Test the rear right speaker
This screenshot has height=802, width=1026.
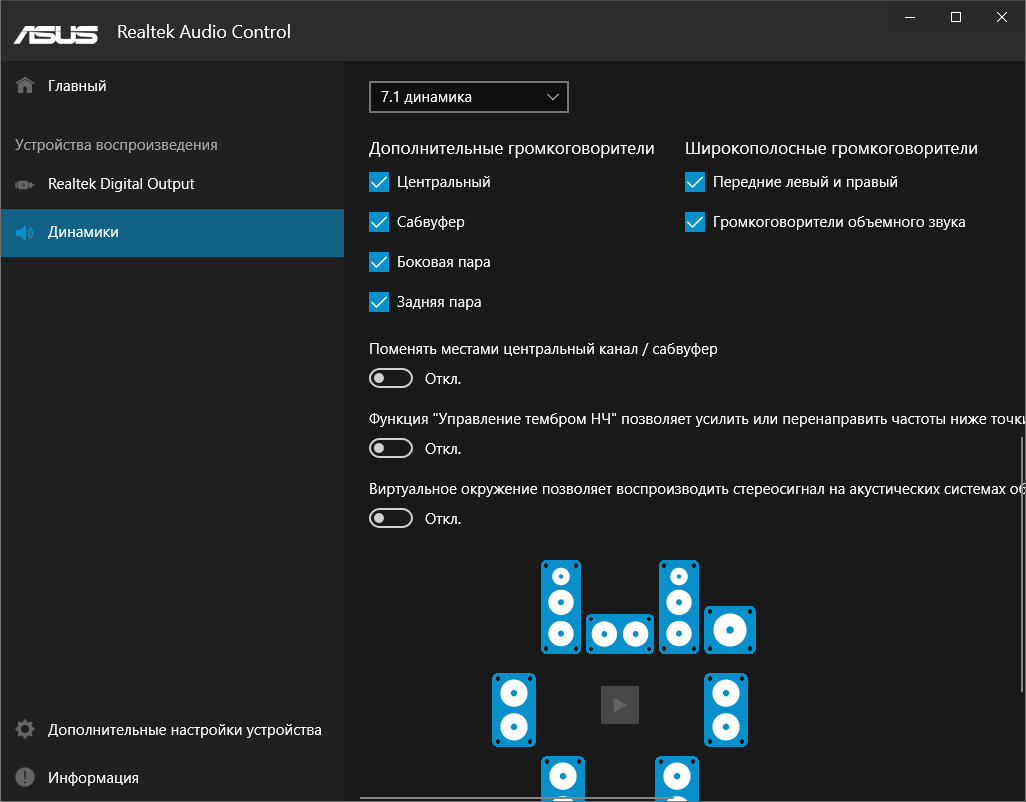click(677, 778)
